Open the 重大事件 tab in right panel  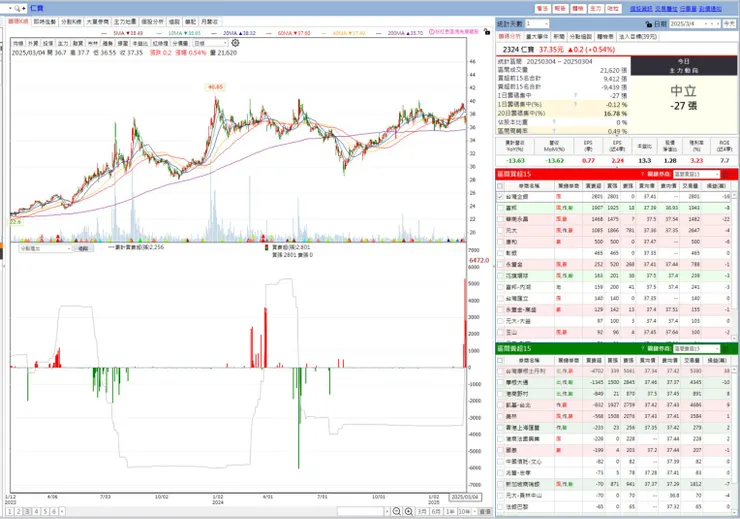pos(537,36)
